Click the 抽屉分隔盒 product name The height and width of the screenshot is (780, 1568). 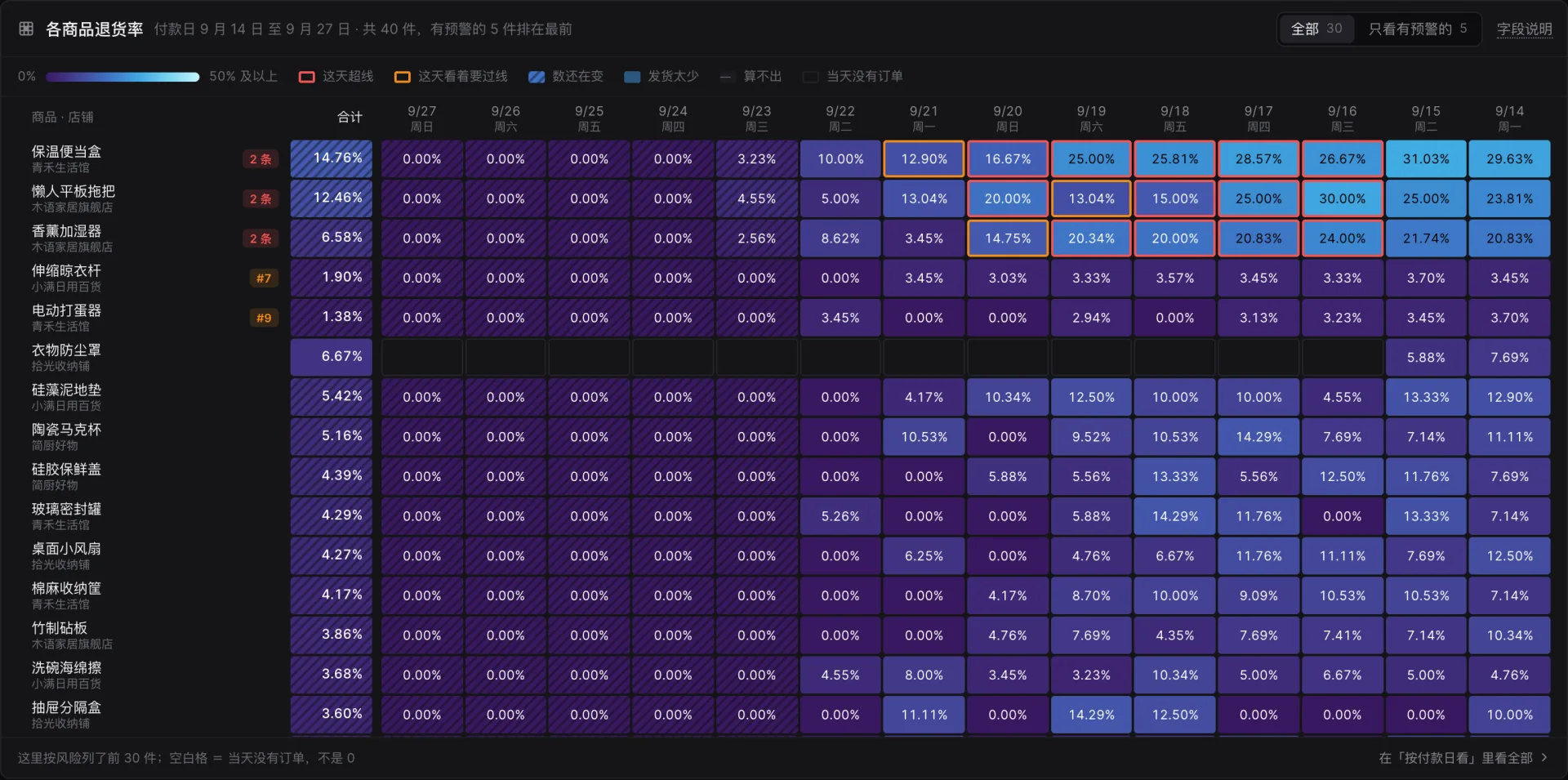pyautogui.click(x=66, y=707)
